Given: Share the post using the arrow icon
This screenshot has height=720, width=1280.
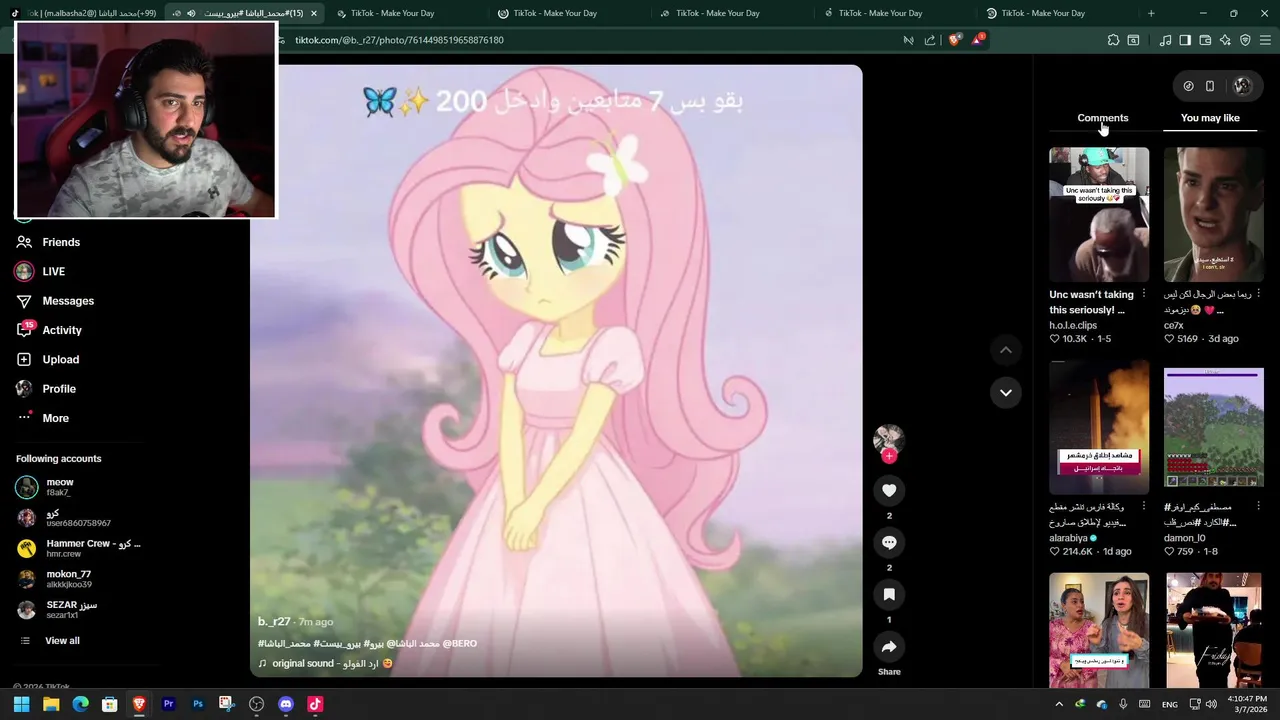Looking at the screenshot, I should [889, 646].
